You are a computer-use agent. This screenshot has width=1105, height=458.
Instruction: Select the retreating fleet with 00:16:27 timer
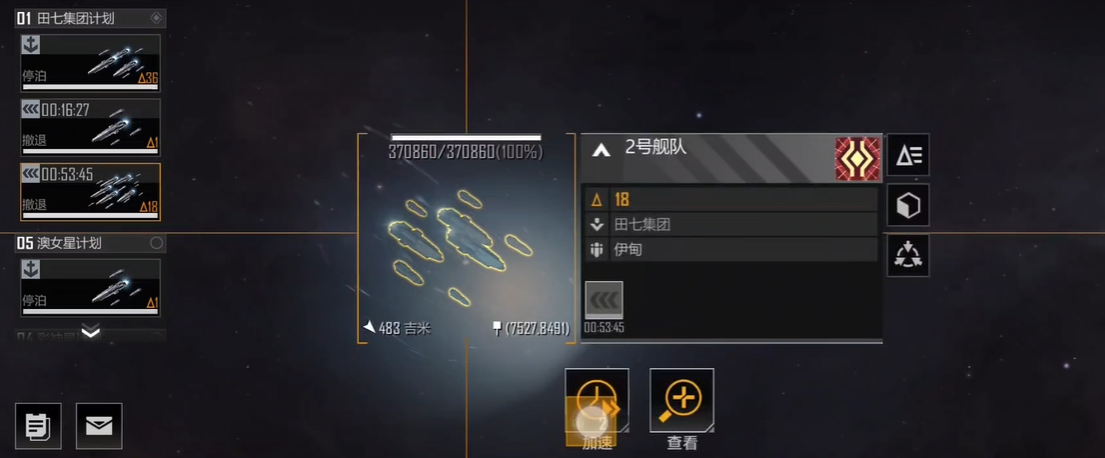(x=90, y=128)
